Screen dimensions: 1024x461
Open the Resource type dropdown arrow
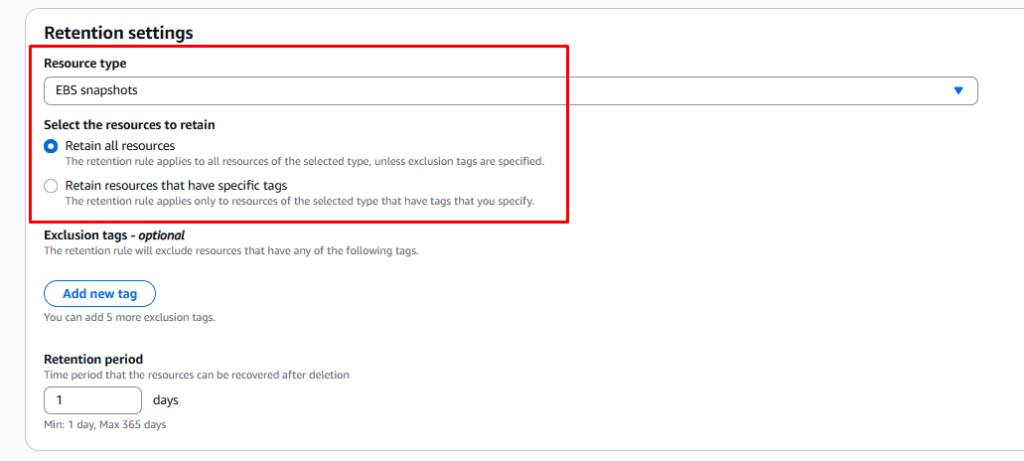[958, 91]
